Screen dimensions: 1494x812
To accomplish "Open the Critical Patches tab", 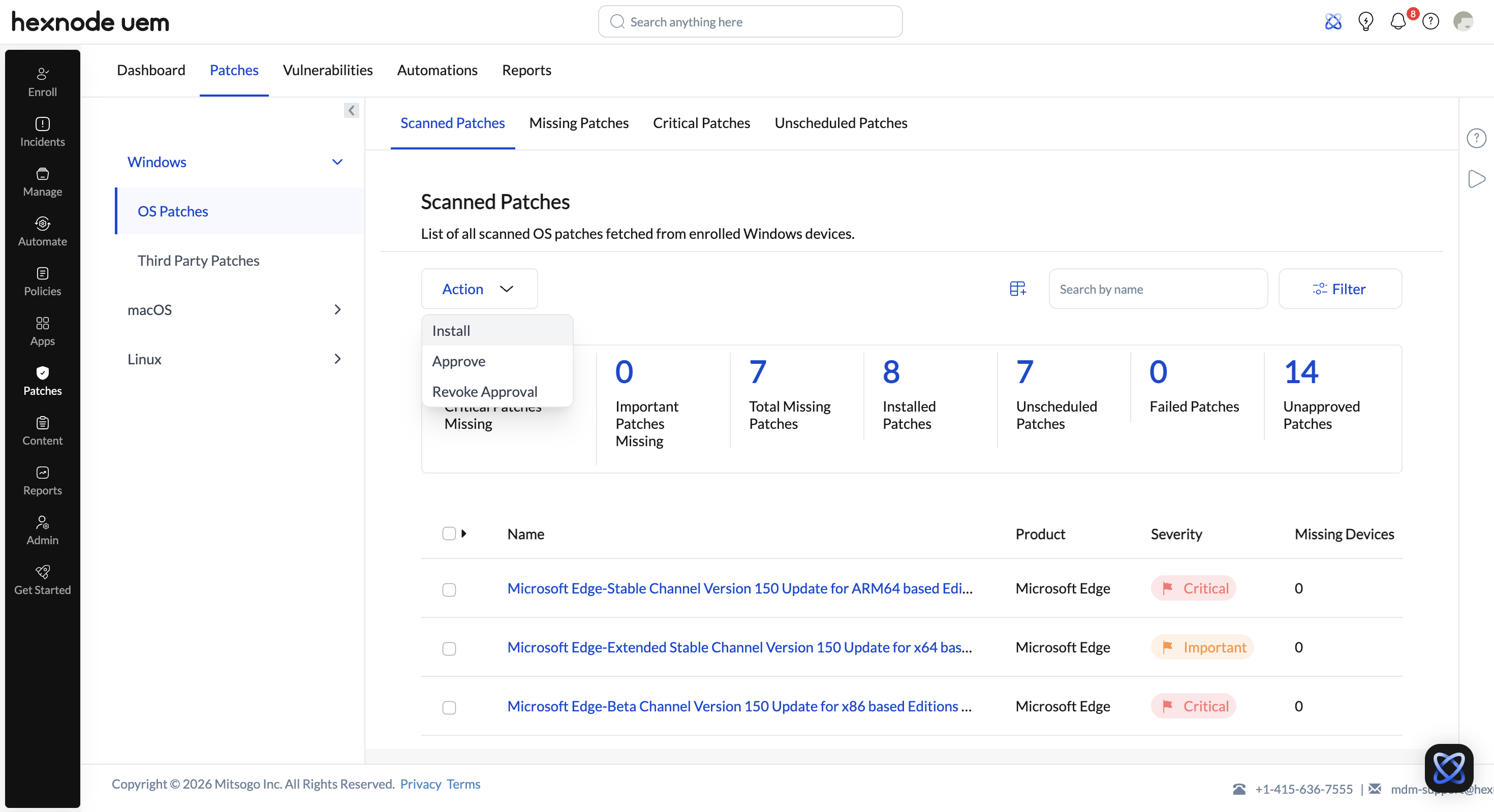I will [701, 123].
